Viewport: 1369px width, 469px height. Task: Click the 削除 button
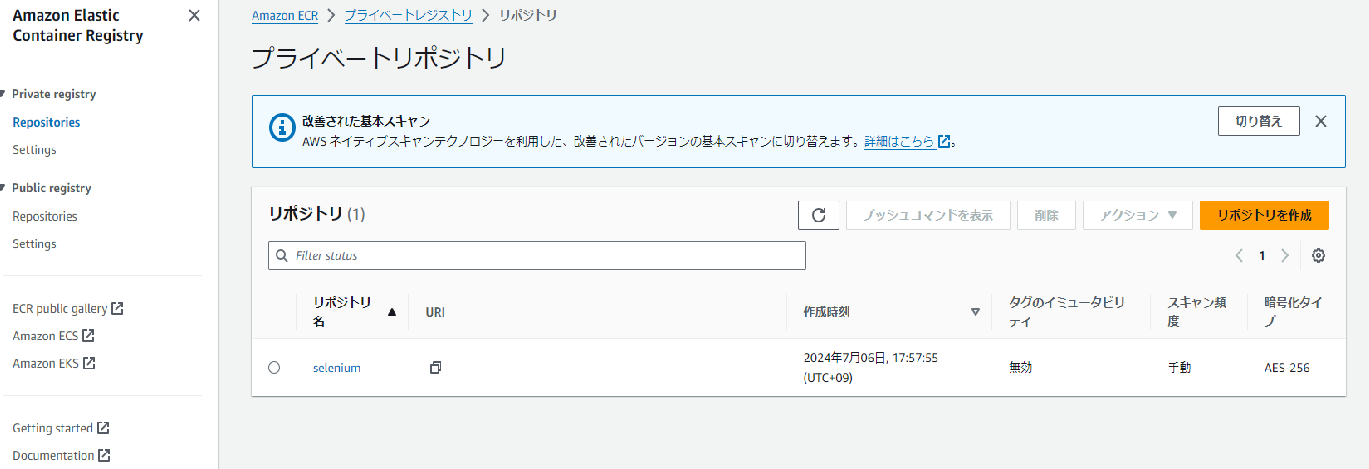[1046, 215]
